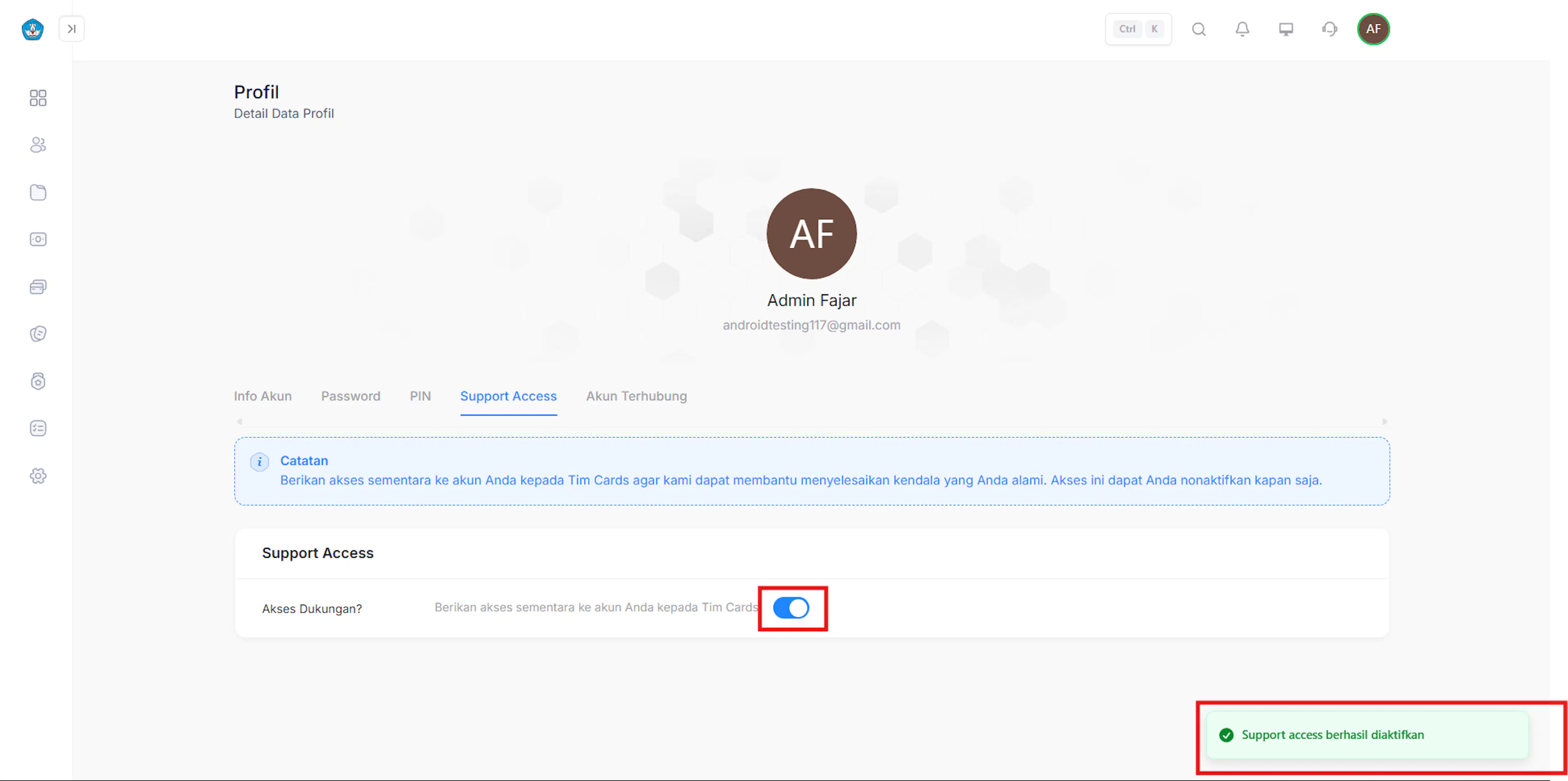Click the info icon in Catatan note

[x=259, y=462]
